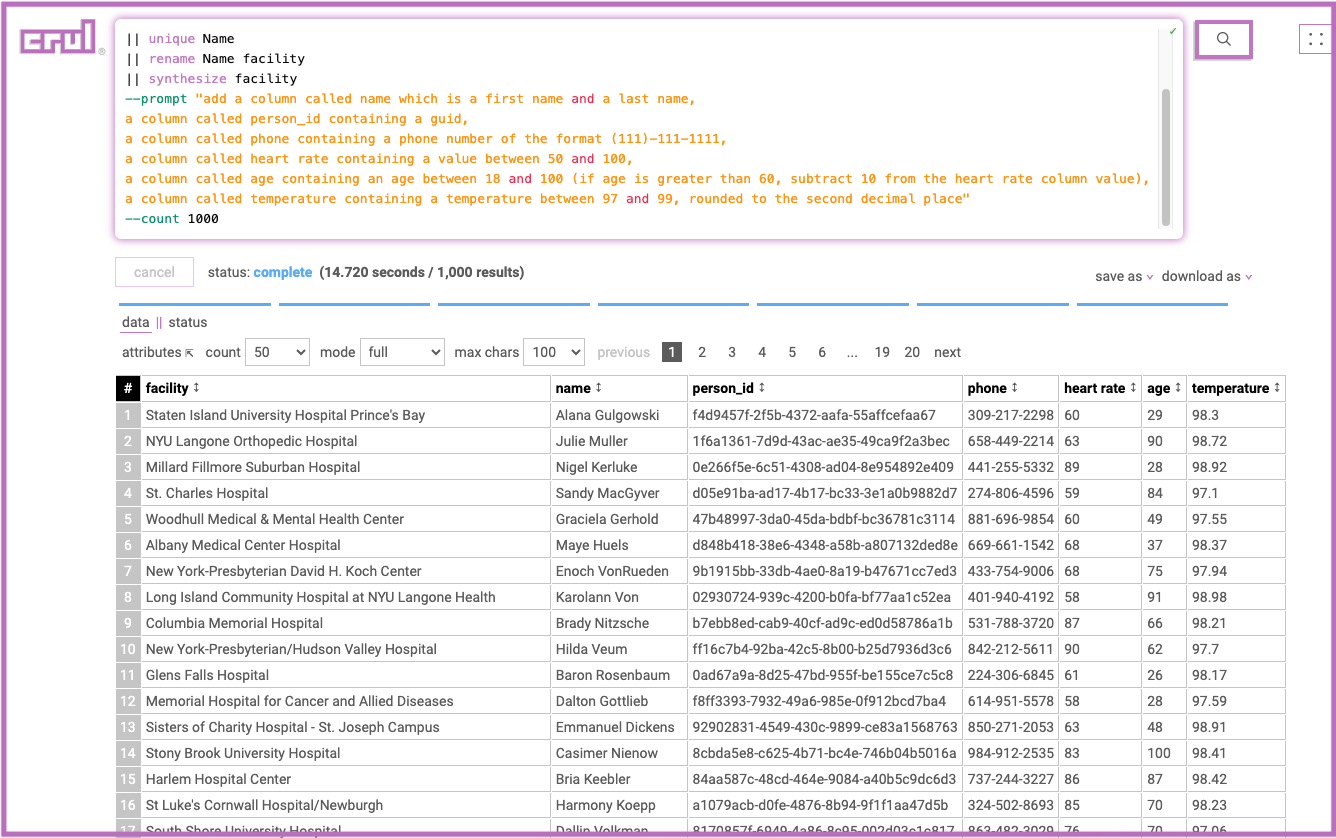Sort by the name column arrows
1336x838 pixels.
(x=599, y=388)
